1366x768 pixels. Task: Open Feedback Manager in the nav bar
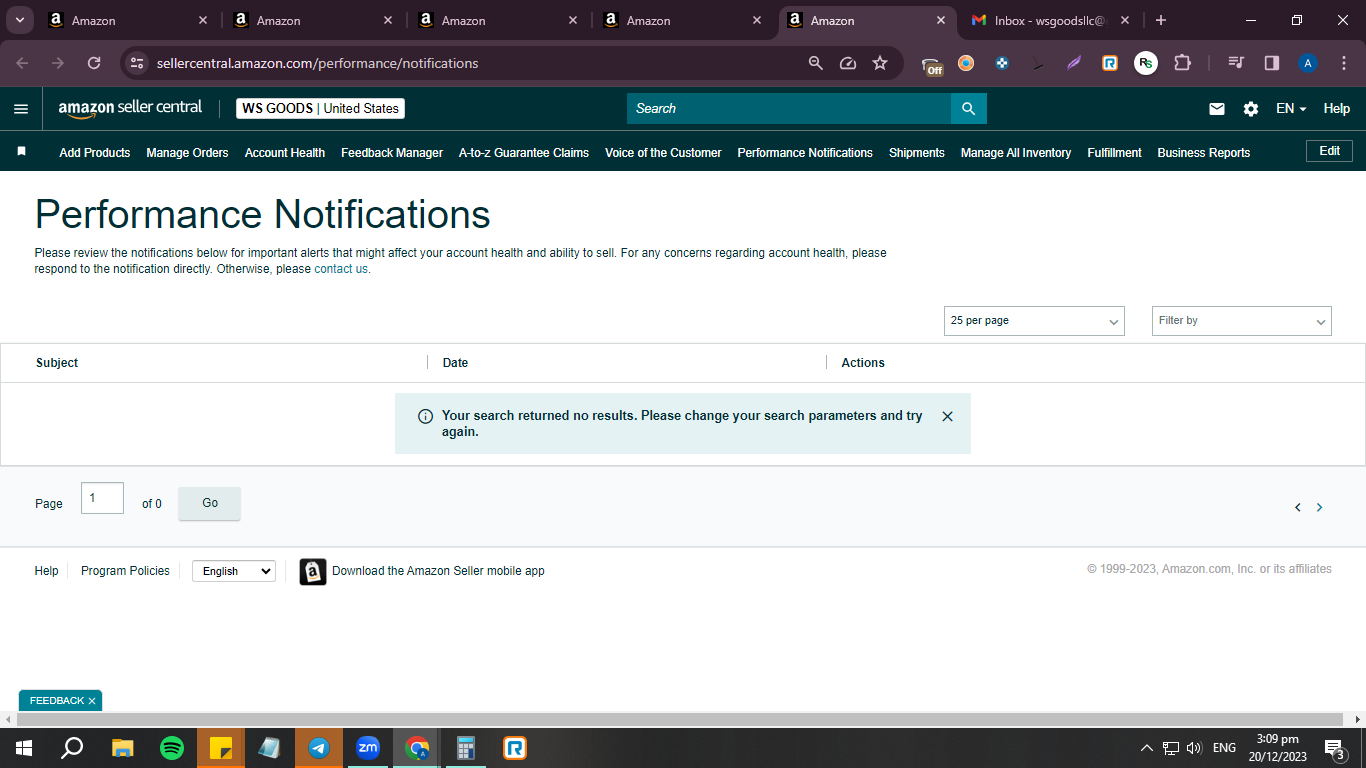coord(392,153)
